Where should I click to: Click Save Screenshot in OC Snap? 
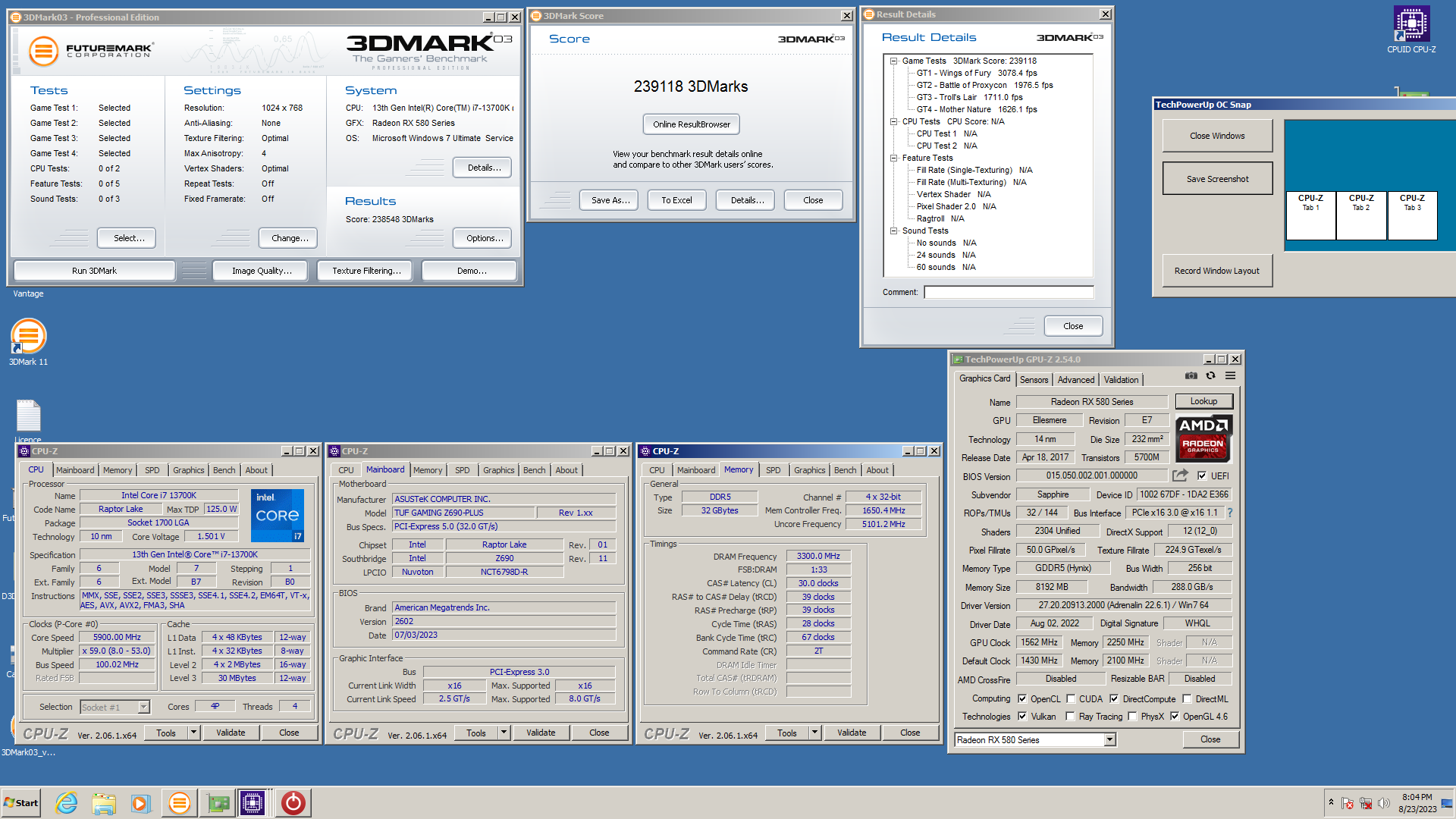pyautogui.click(x=1217, y=179)
